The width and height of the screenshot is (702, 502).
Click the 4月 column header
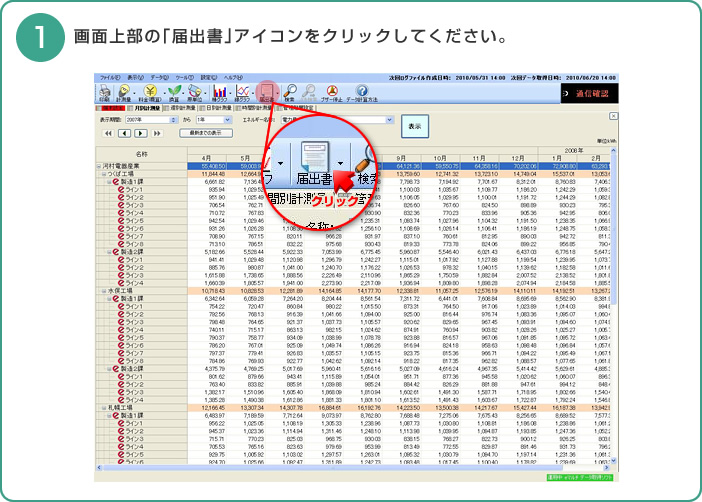(206, 158)
